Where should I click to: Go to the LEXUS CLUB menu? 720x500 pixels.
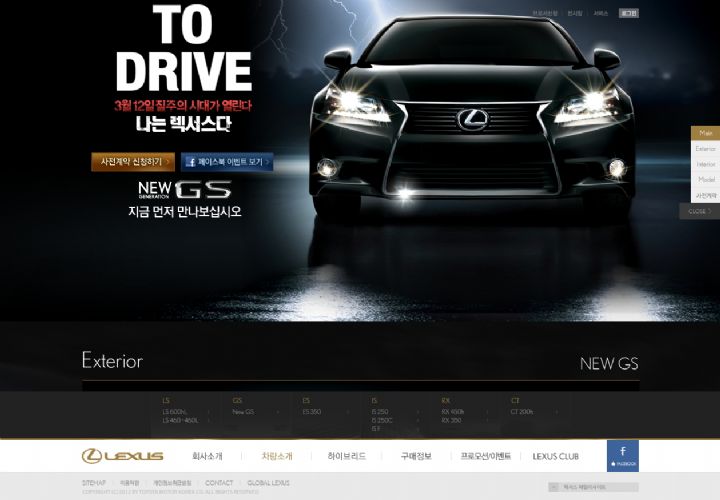tap(555, 456)
